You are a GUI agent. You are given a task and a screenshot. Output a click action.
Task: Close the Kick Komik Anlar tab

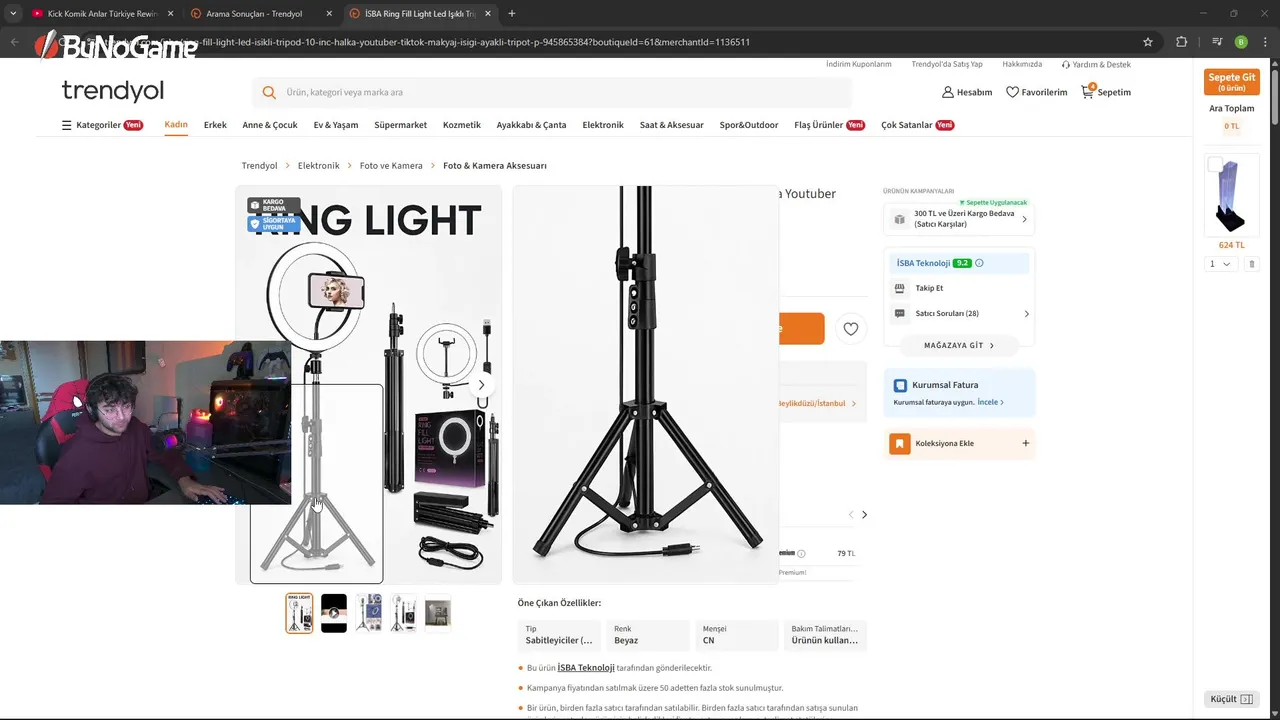pos(170,14)
